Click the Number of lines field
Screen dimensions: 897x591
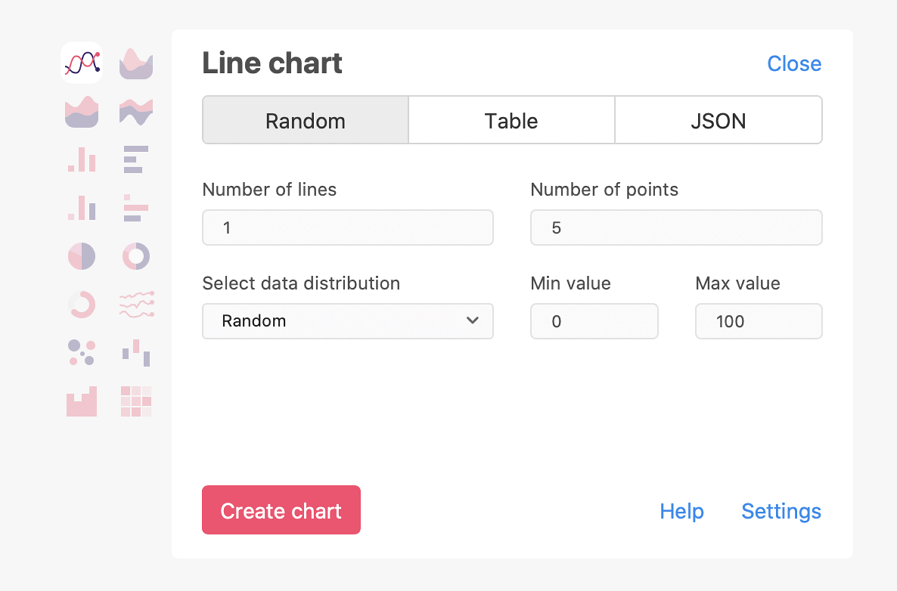[x=347, y=228]
